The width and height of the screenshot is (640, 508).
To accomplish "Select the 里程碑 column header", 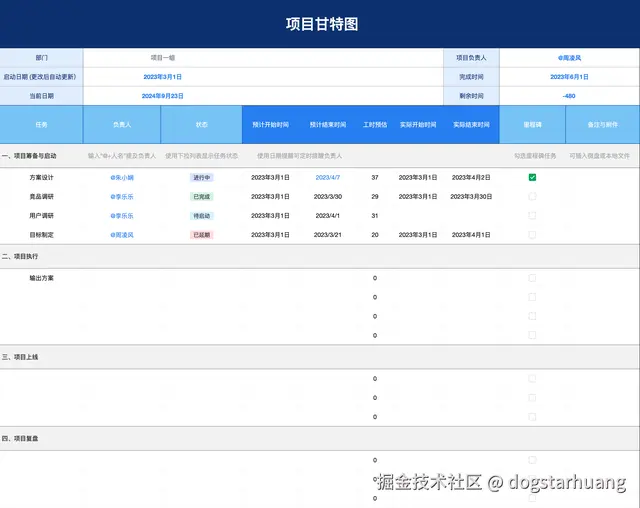I will coord(533,124).
